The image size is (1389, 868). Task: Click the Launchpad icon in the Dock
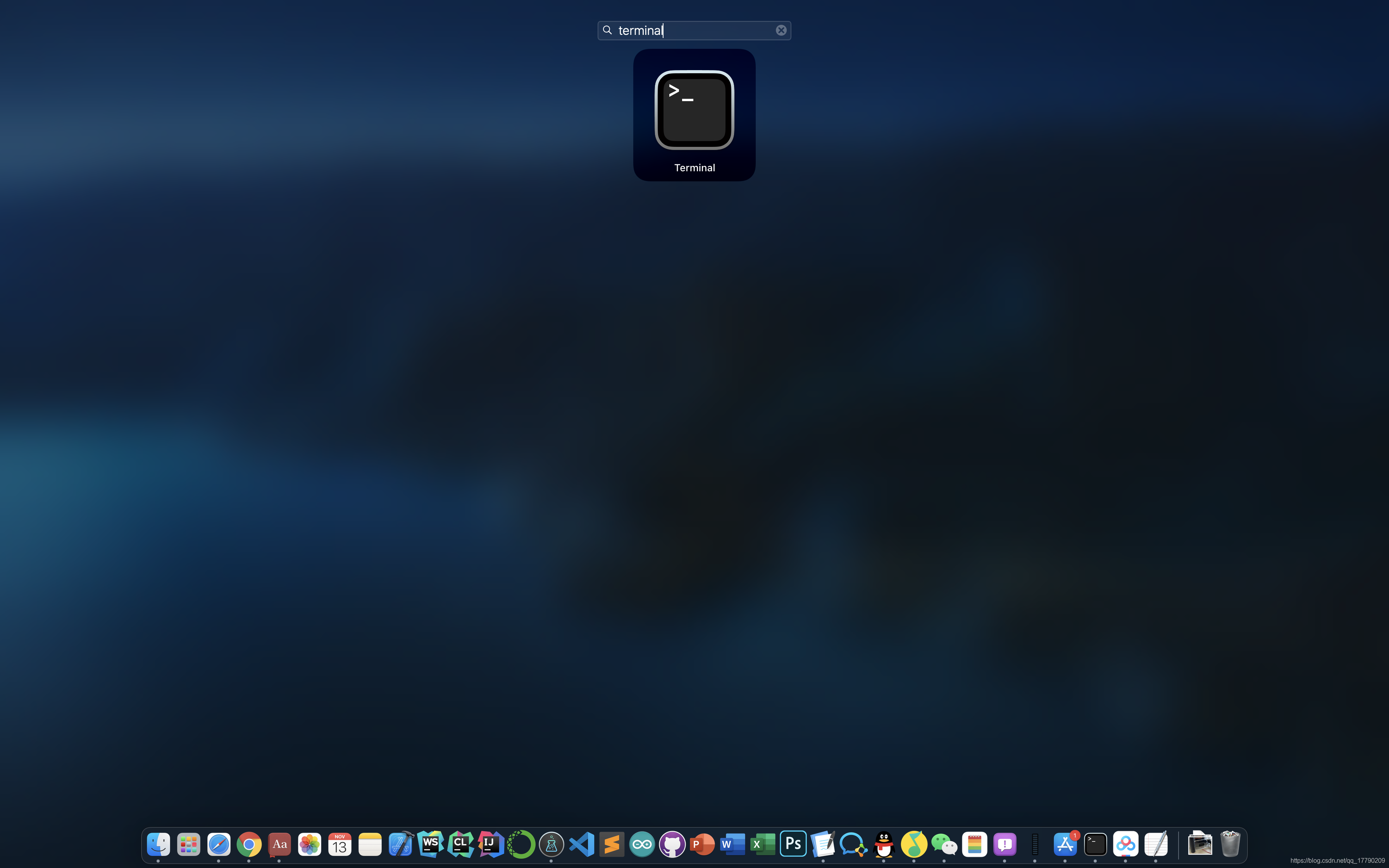coord(188,844)
